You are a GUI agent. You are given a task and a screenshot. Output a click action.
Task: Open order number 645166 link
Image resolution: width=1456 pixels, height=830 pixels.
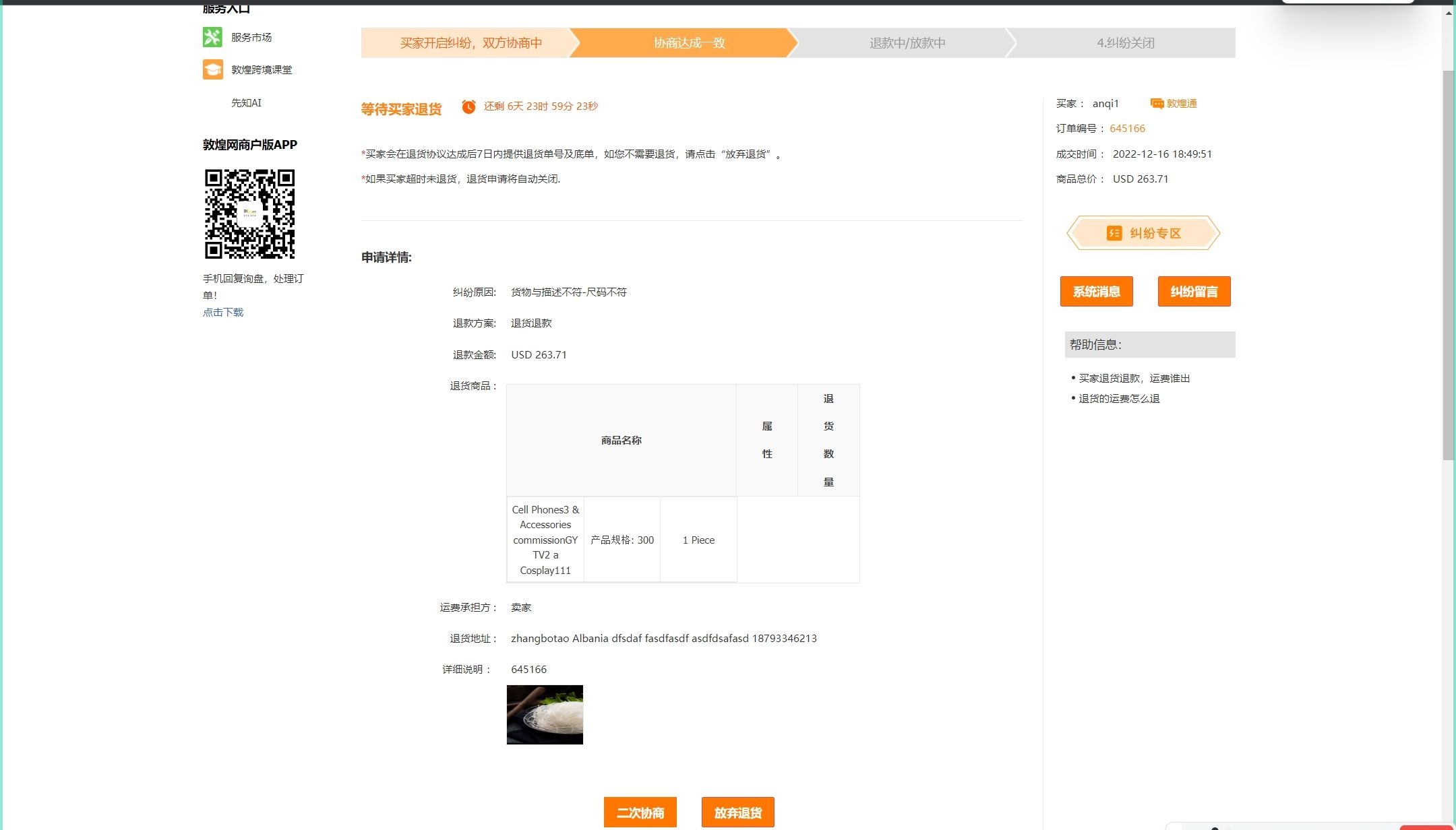coord(1126,128)
